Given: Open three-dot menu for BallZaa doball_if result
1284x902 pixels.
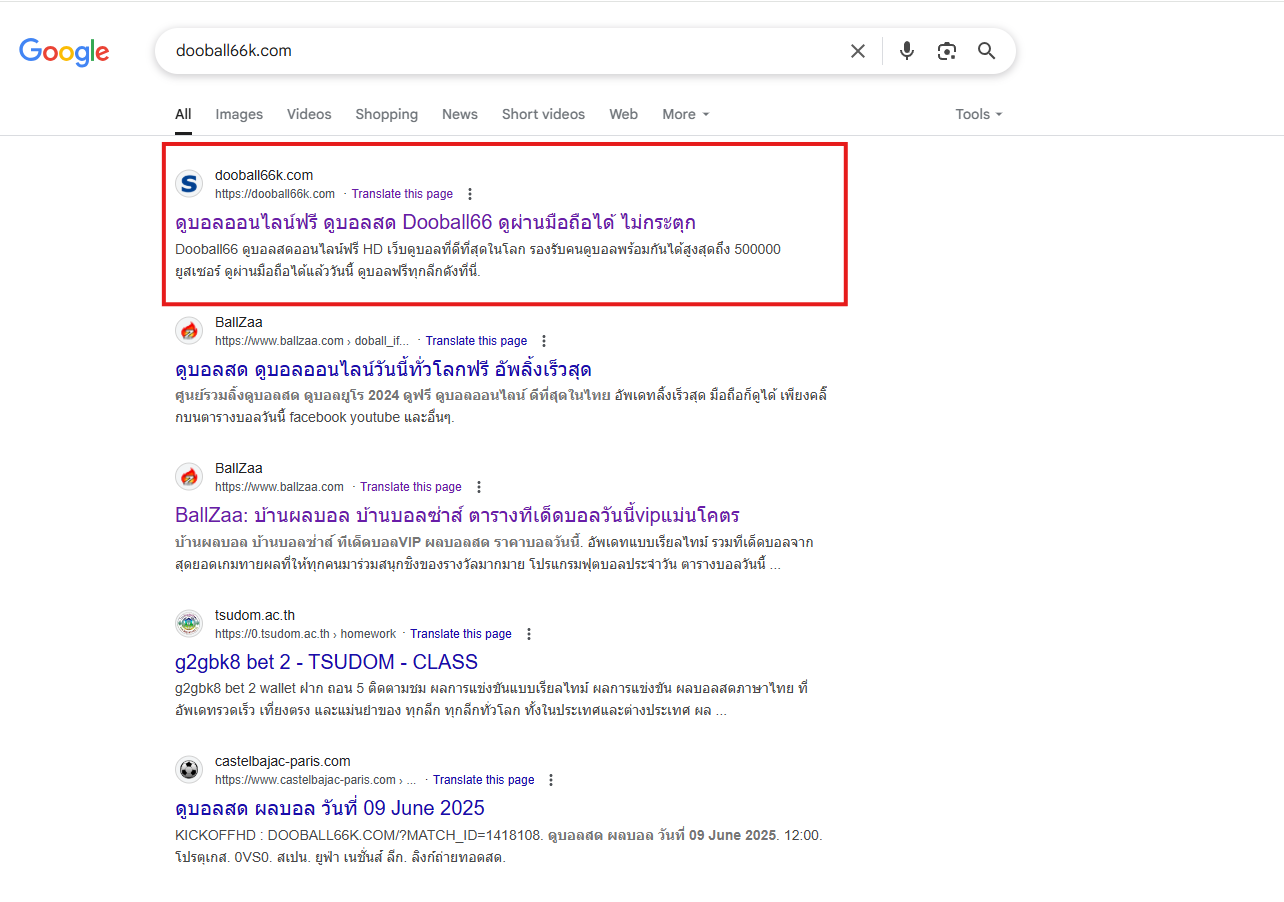Looking at the screenshot, I should click(544, 341).
